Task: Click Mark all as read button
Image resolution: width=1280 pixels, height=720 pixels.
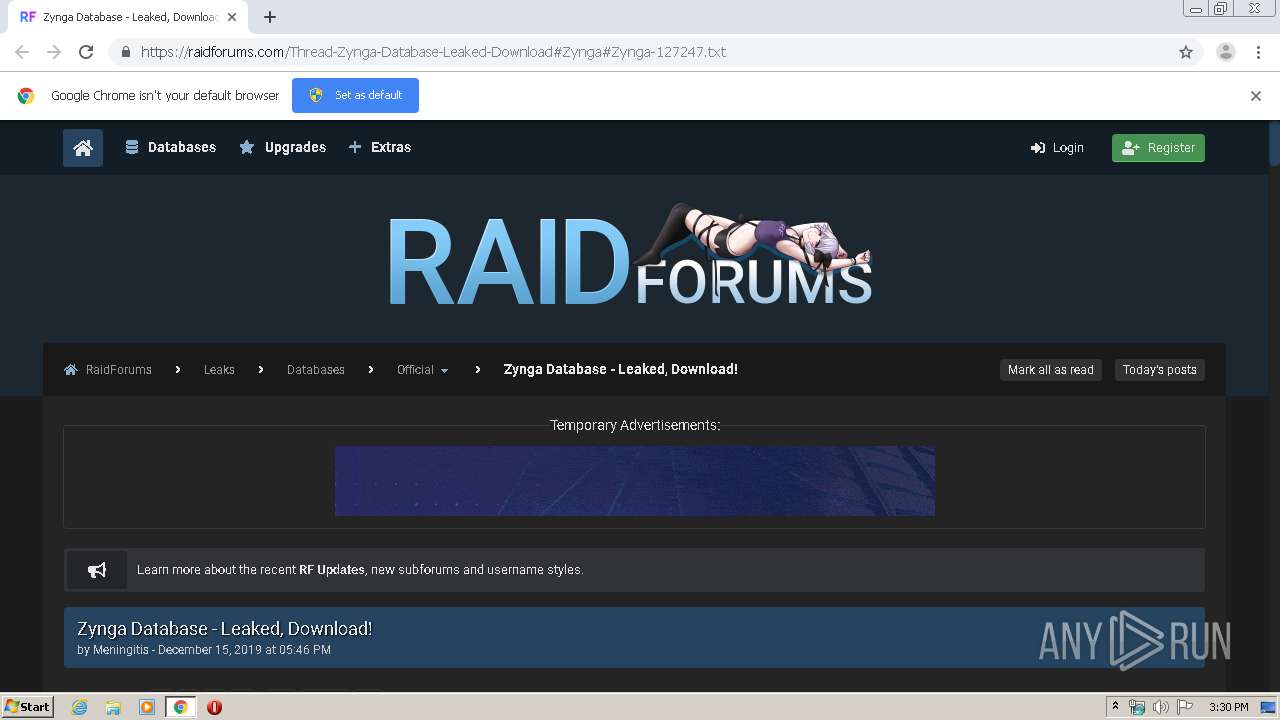Action: pyautogui.click(x=1050, y=370)
